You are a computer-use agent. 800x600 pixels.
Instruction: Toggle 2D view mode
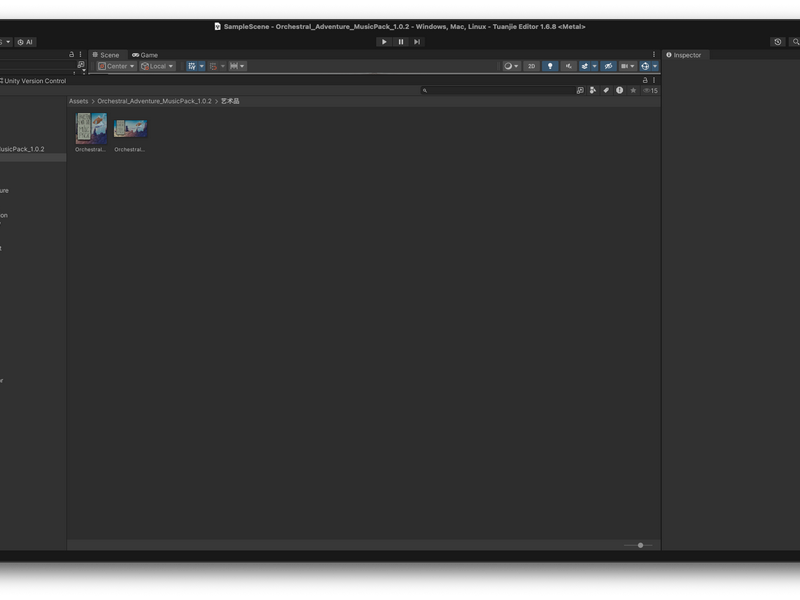point(531,66)
